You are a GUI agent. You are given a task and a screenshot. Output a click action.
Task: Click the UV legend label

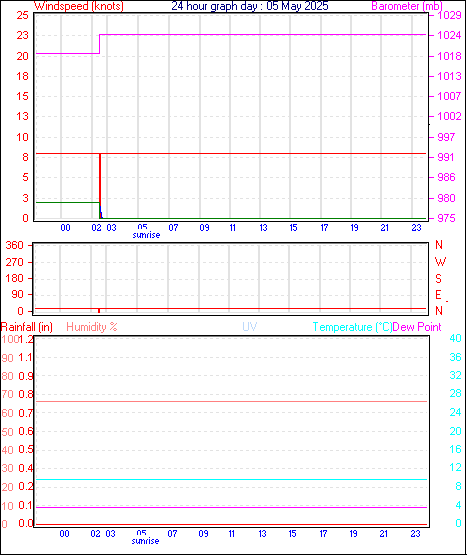click(250, 327)
